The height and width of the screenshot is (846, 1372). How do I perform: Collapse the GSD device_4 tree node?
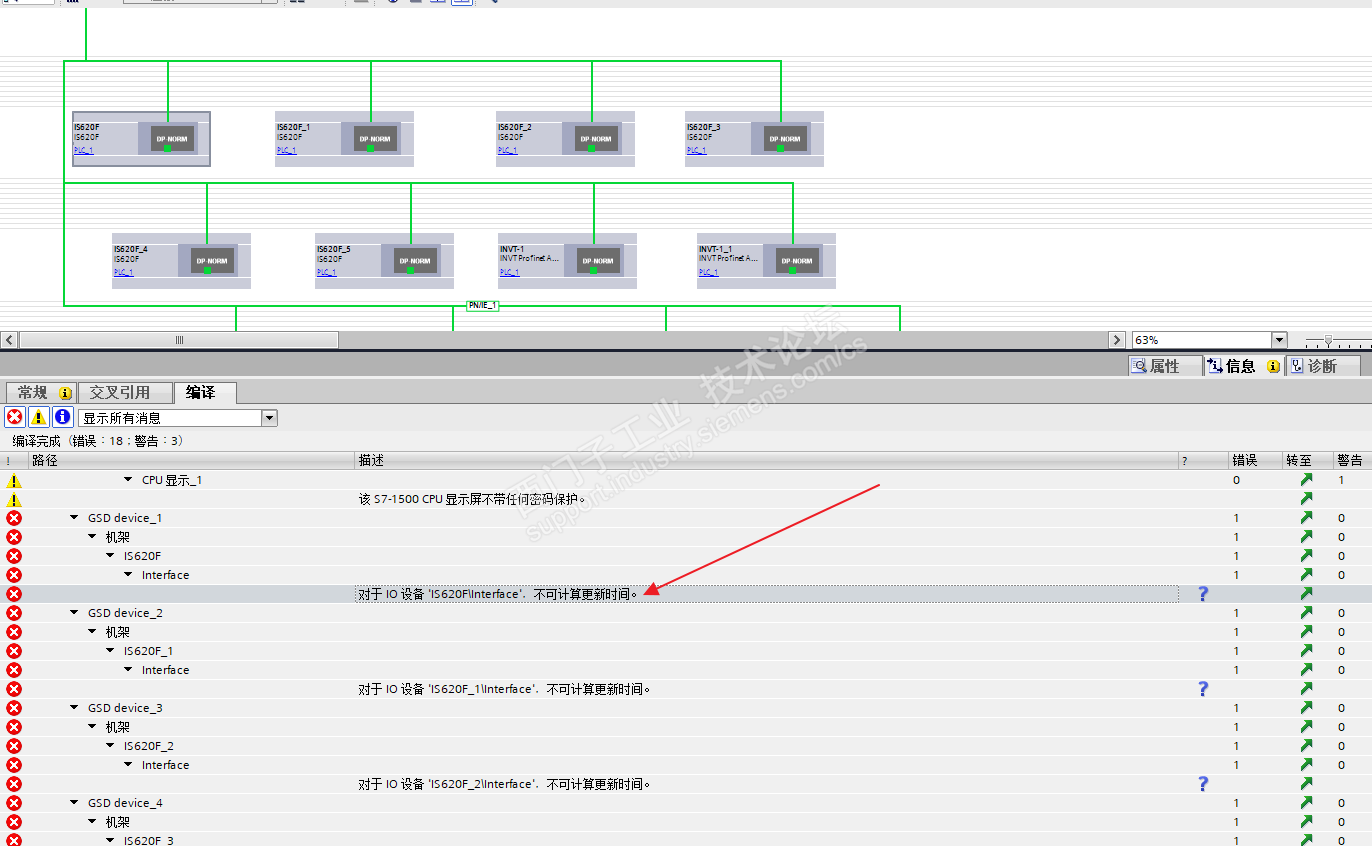point(75,803)
